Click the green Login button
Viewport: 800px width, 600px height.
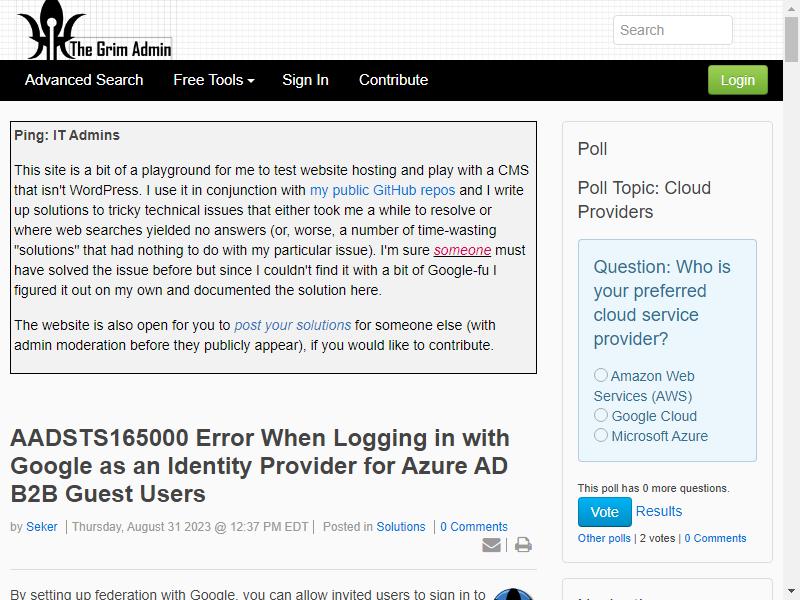pyautogui.click(x=738, y=80)
